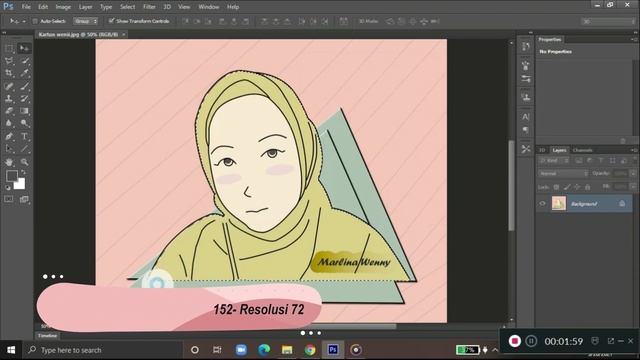Viewport: 640px width, 360px height.
Task: Select the Eraser tool
Action: [x=9, y=111]
